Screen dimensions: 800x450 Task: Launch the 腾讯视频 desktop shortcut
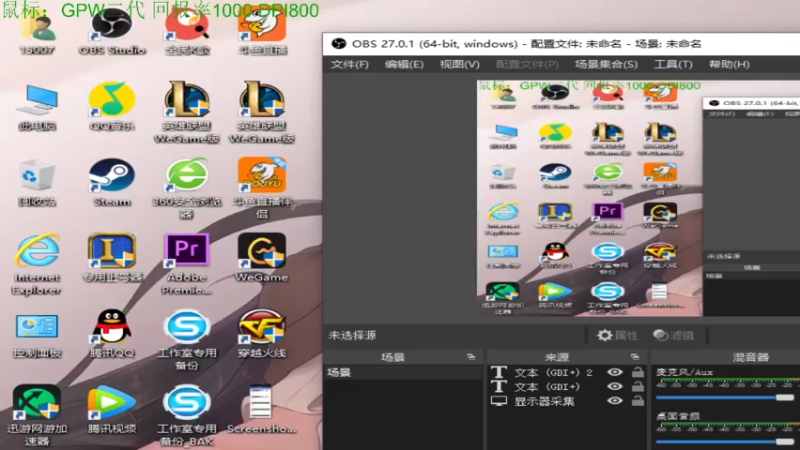pyautogui.click(x=112, y=409)
